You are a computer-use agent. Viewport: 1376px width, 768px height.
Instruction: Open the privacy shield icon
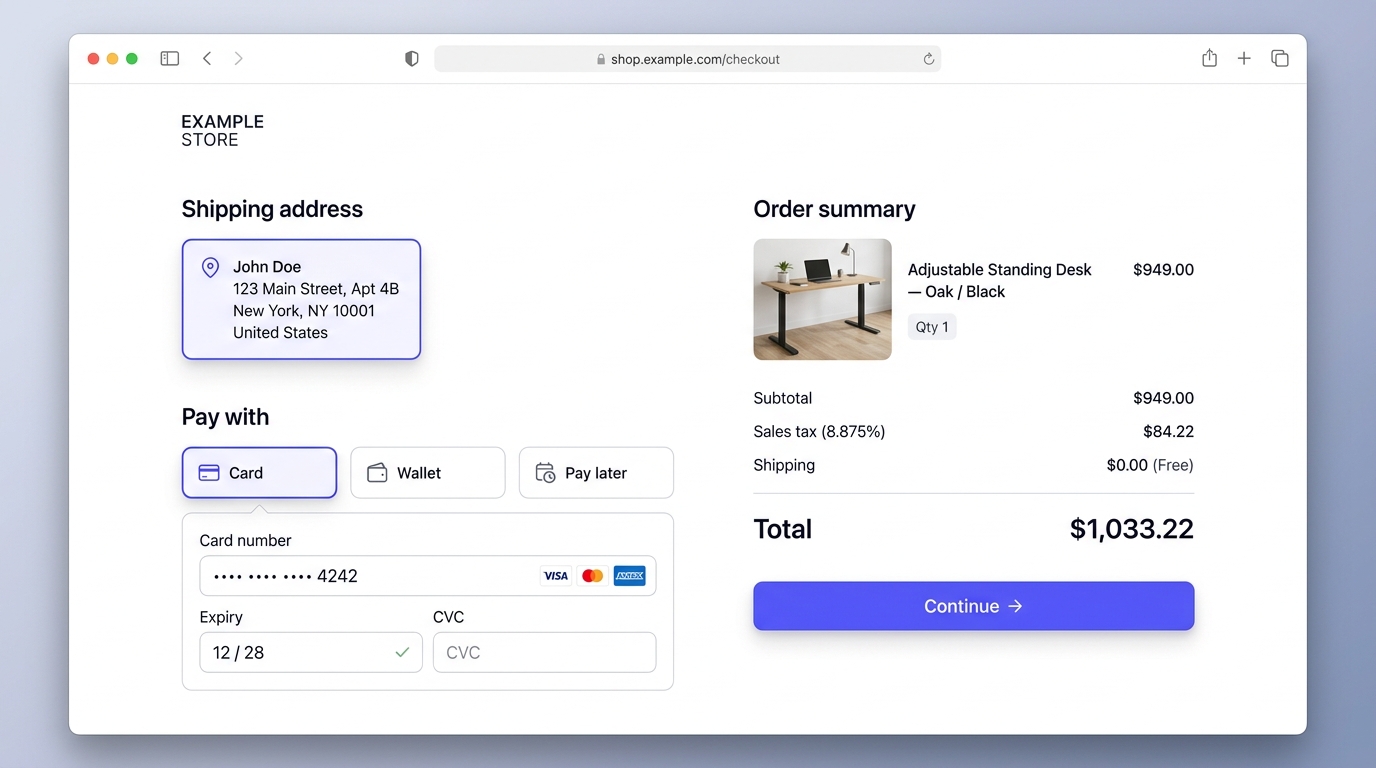(411, 59)
